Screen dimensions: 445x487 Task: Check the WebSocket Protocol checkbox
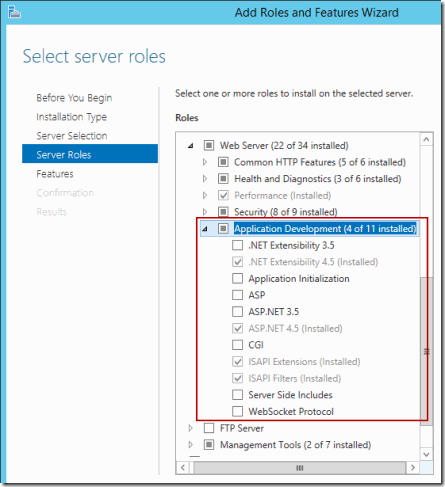click(237, 411)
